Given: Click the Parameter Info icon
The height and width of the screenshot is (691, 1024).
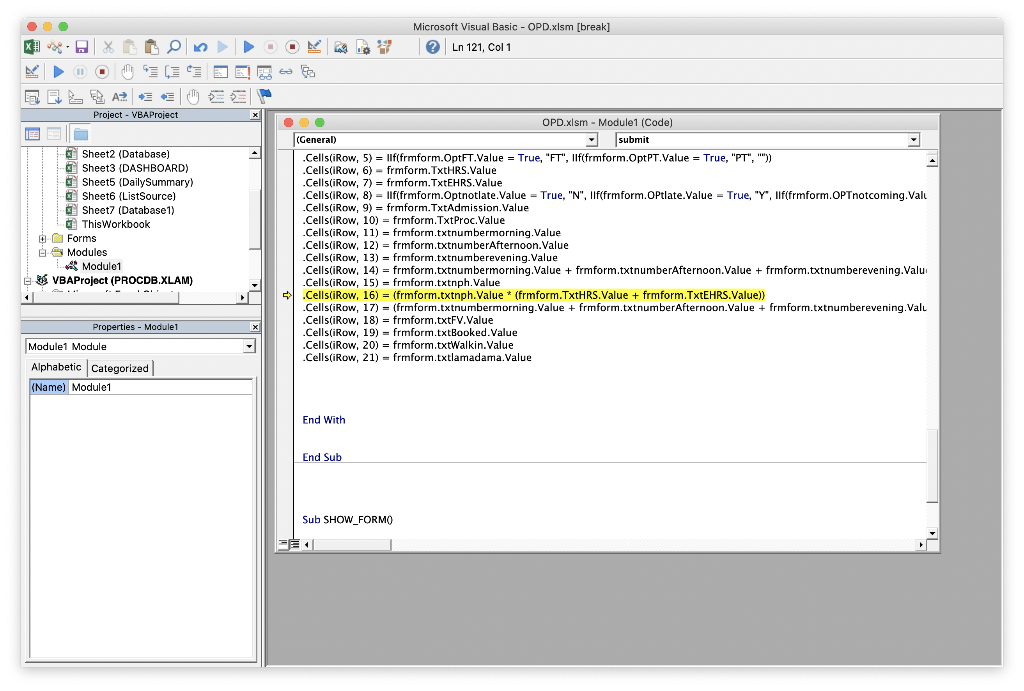Looking at the screenshot, I should pos(97,97).
